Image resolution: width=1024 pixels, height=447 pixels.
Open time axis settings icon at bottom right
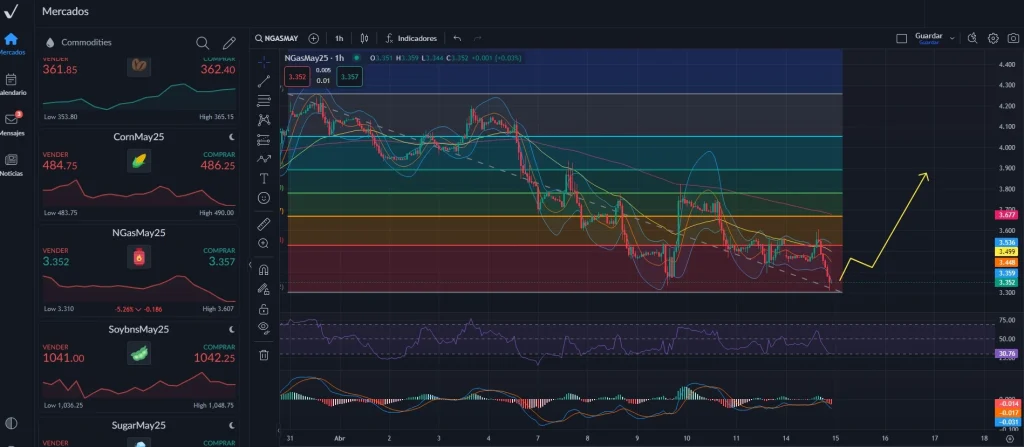[x=1010, y=439]
